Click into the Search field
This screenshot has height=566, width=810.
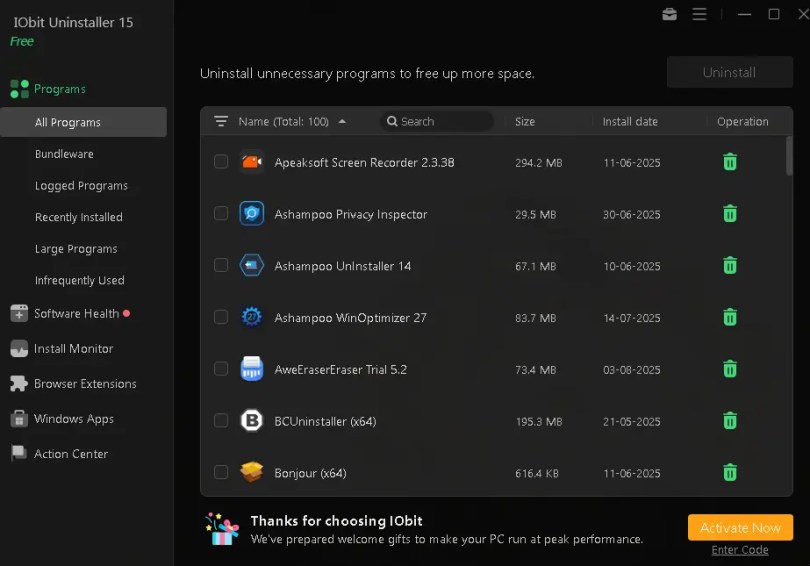[x=437, y=121]
